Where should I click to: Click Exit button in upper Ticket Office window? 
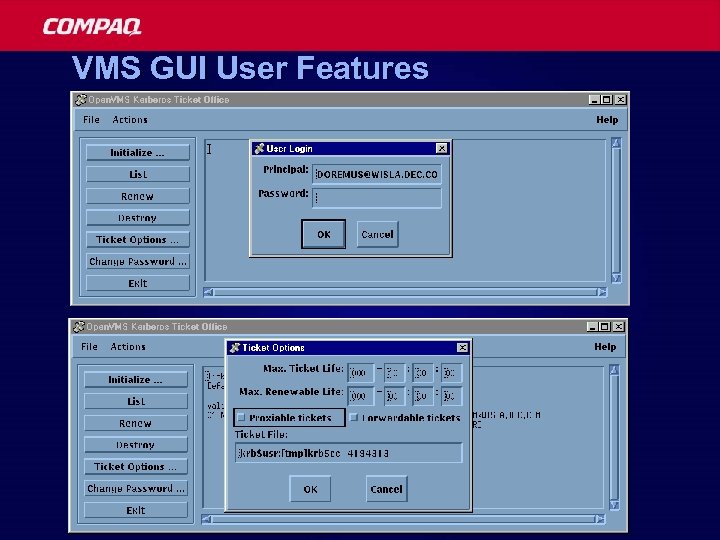(137, 283)
